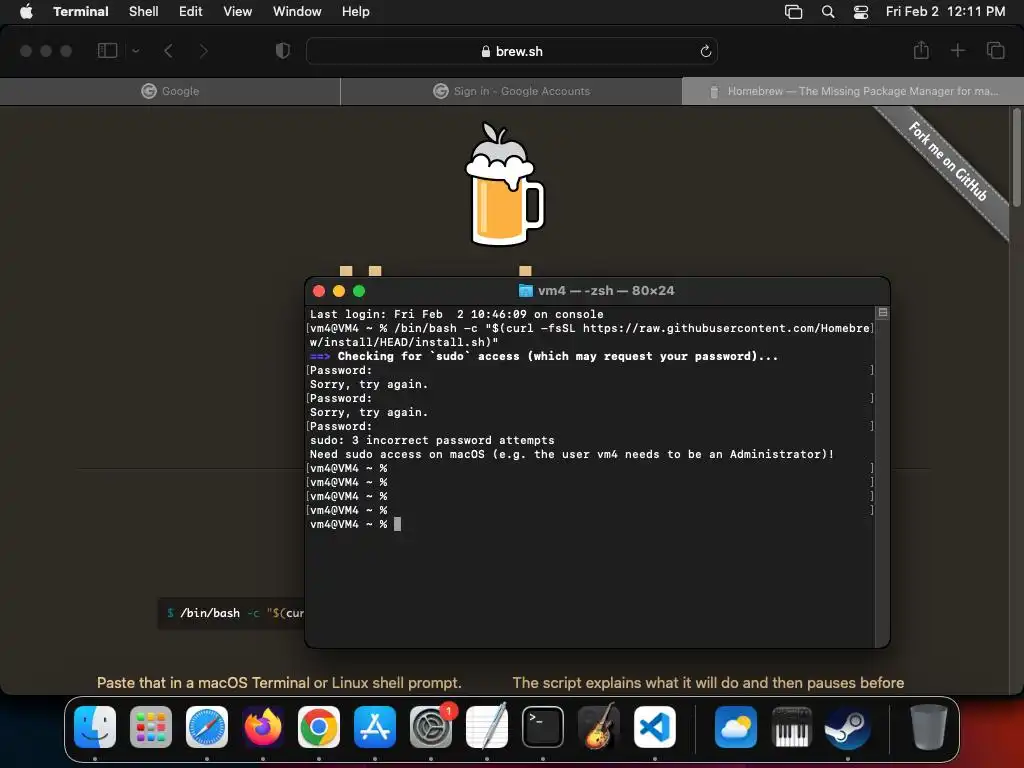Open the Edit menu
Screen dimensions: 1024x768
[191, 11]
